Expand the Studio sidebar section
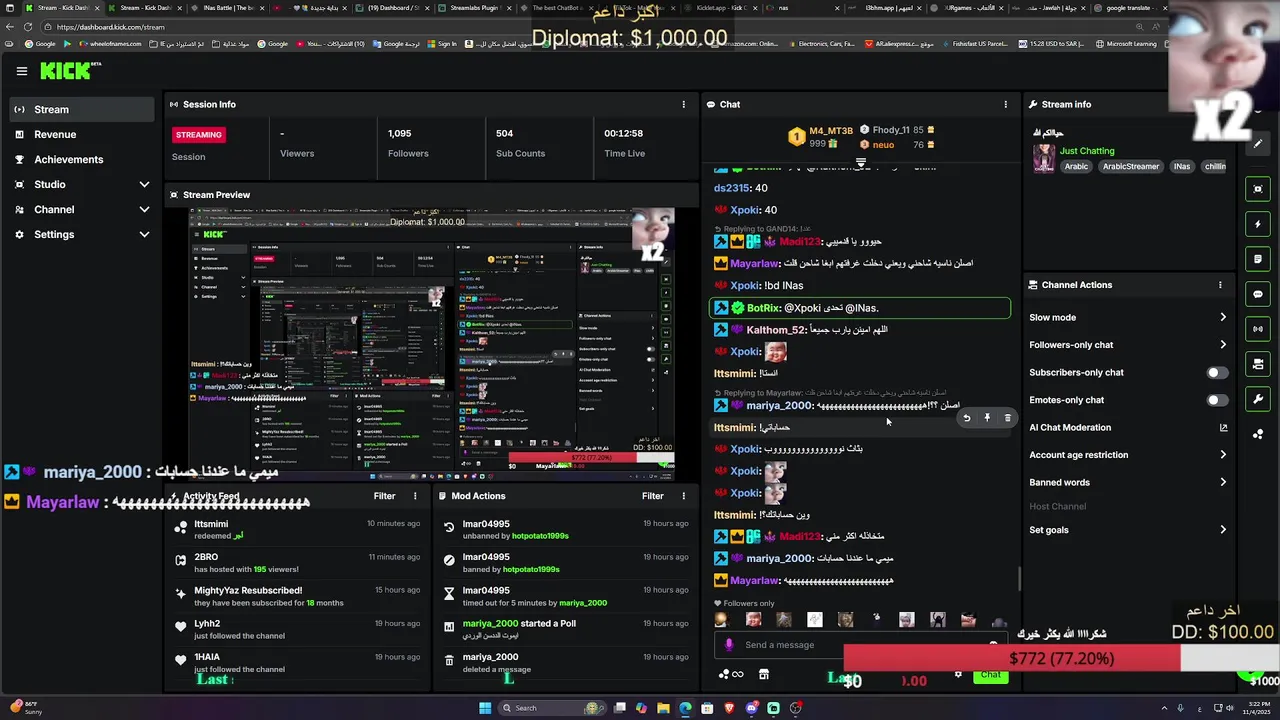Image resolution: width=1280 pixels, height=720 pixels. pos(82,184)
